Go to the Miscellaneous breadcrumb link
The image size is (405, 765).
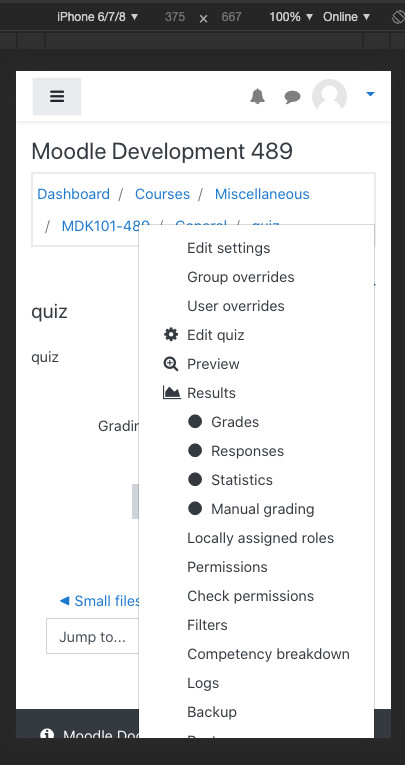pos(262,194)
